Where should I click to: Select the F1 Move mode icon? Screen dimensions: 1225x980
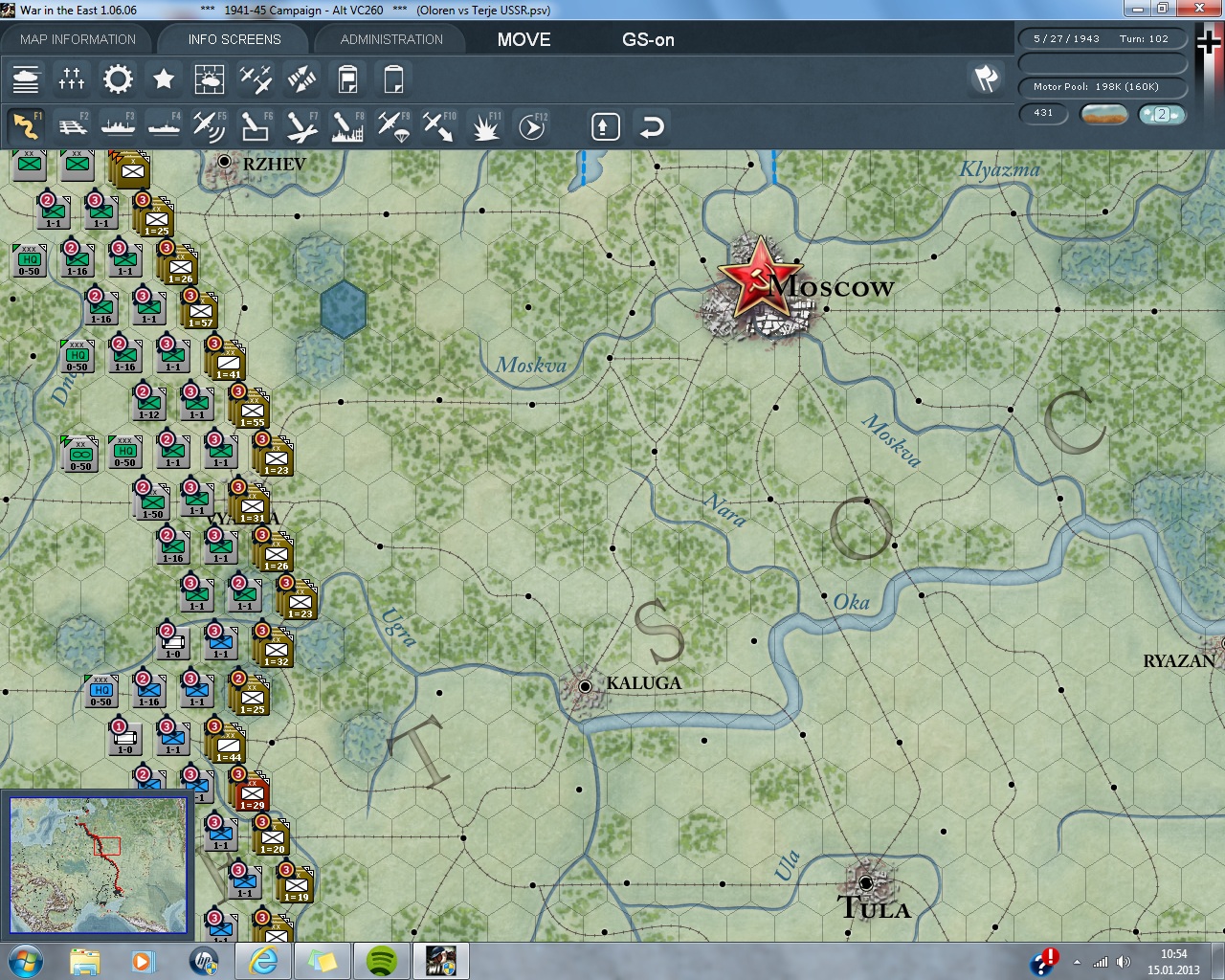point(26,126)
